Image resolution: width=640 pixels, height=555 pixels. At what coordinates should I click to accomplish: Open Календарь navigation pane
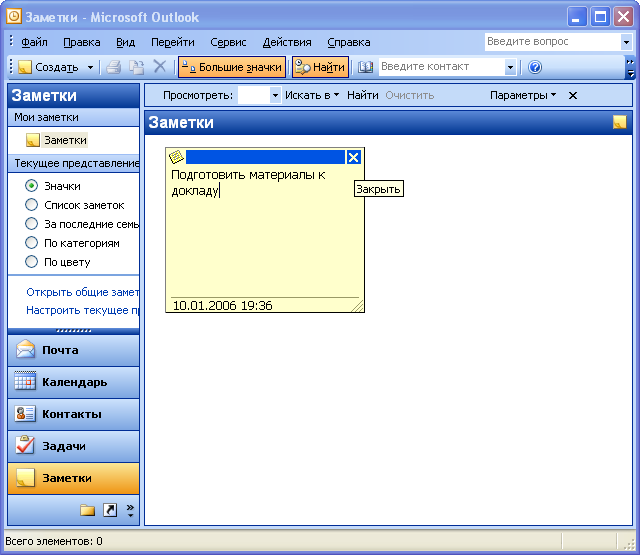coord(73,382)
